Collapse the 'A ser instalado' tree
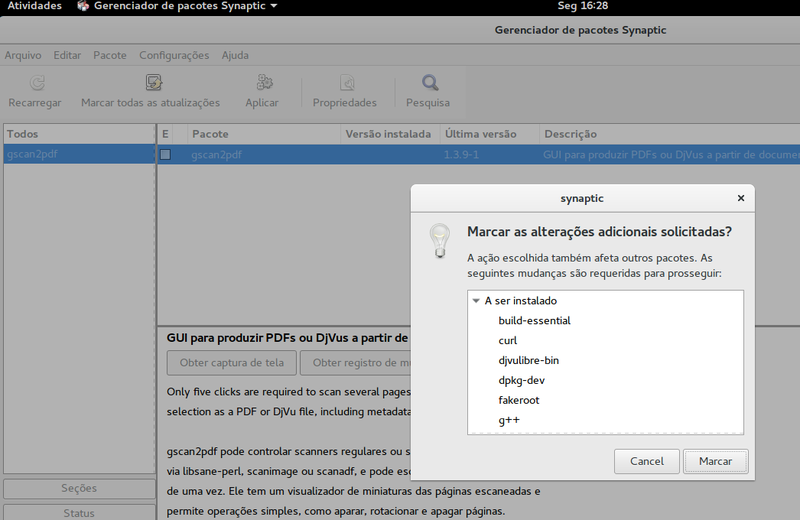This screenshot has width=800, height=520. coord(476,301)
